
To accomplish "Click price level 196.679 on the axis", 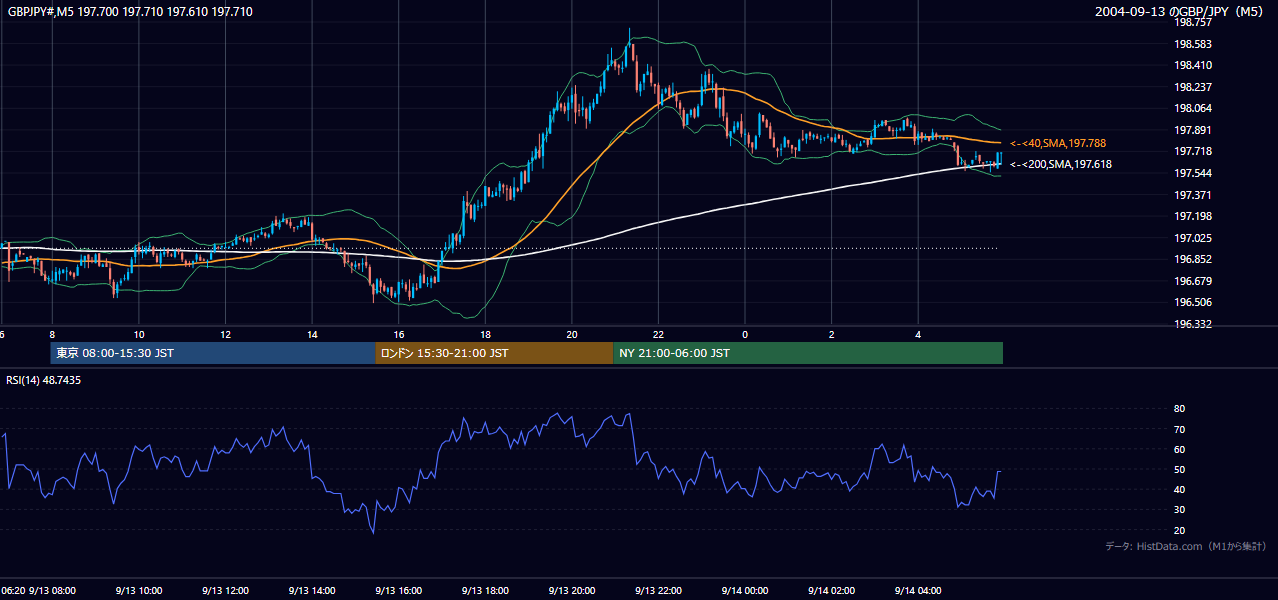I will 1193,281.
